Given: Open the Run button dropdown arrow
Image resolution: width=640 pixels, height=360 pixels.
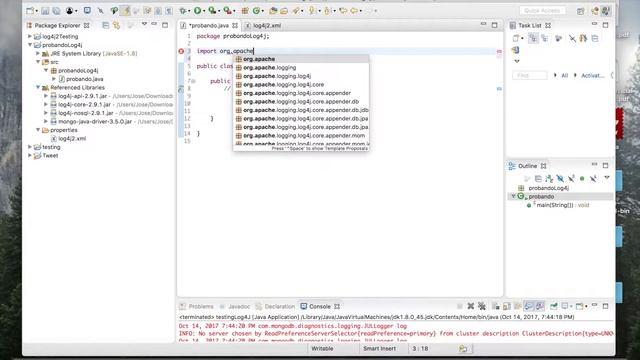Looking at the screenshot, I should [204, 11].
